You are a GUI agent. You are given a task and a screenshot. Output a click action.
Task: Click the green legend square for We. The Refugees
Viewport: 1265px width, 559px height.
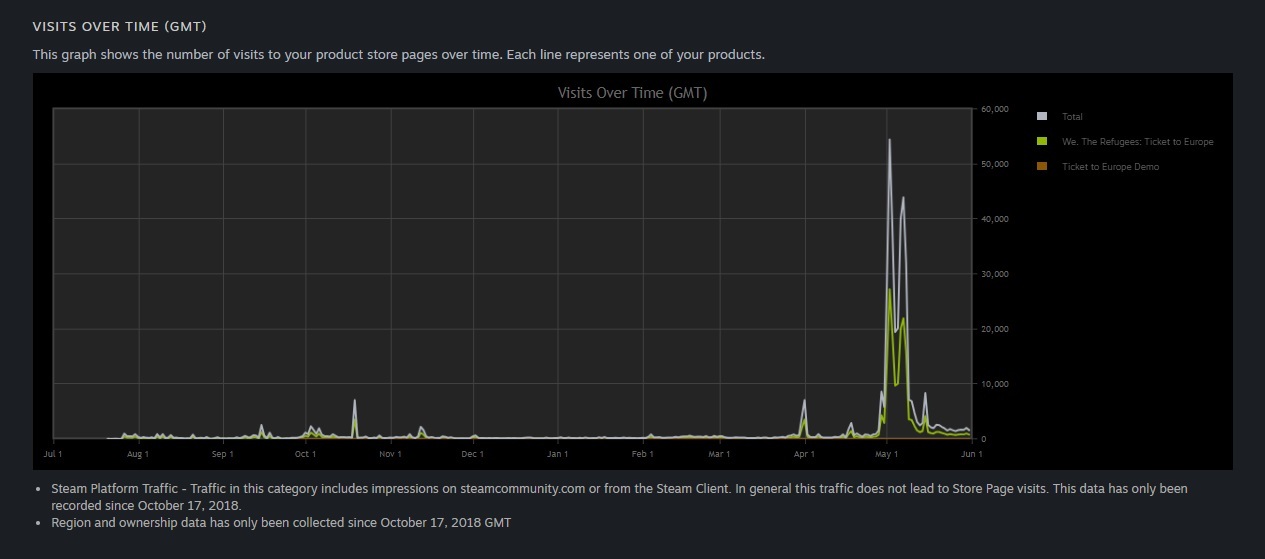[1042, 142]
